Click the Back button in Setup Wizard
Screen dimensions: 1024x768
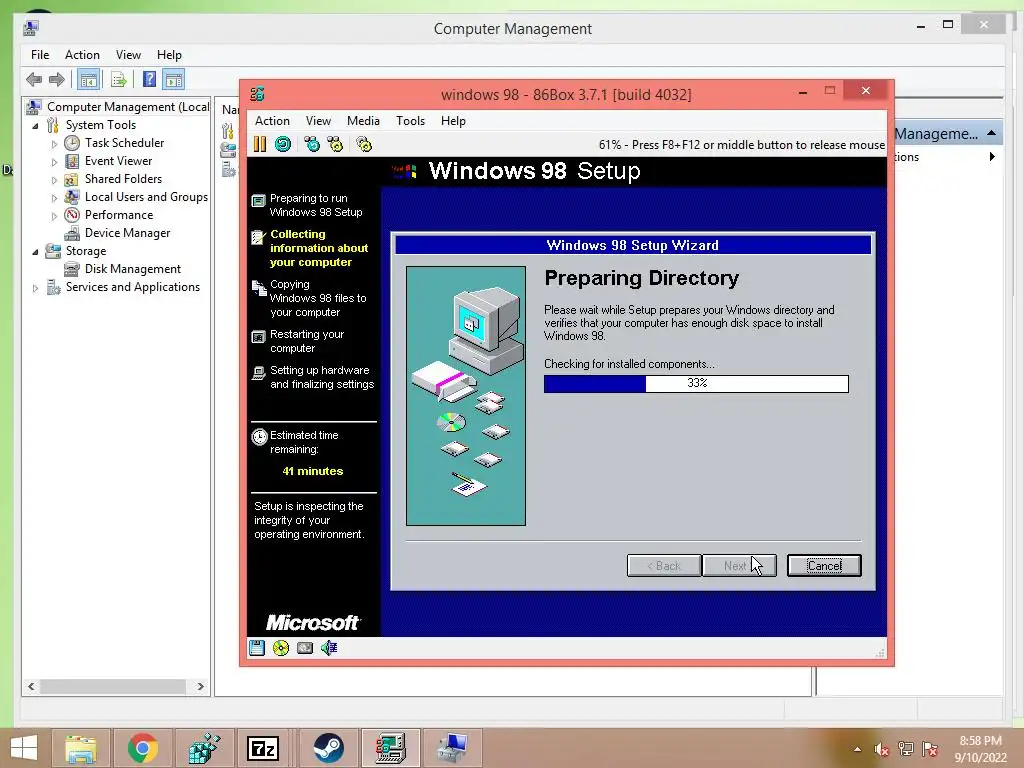664,566
